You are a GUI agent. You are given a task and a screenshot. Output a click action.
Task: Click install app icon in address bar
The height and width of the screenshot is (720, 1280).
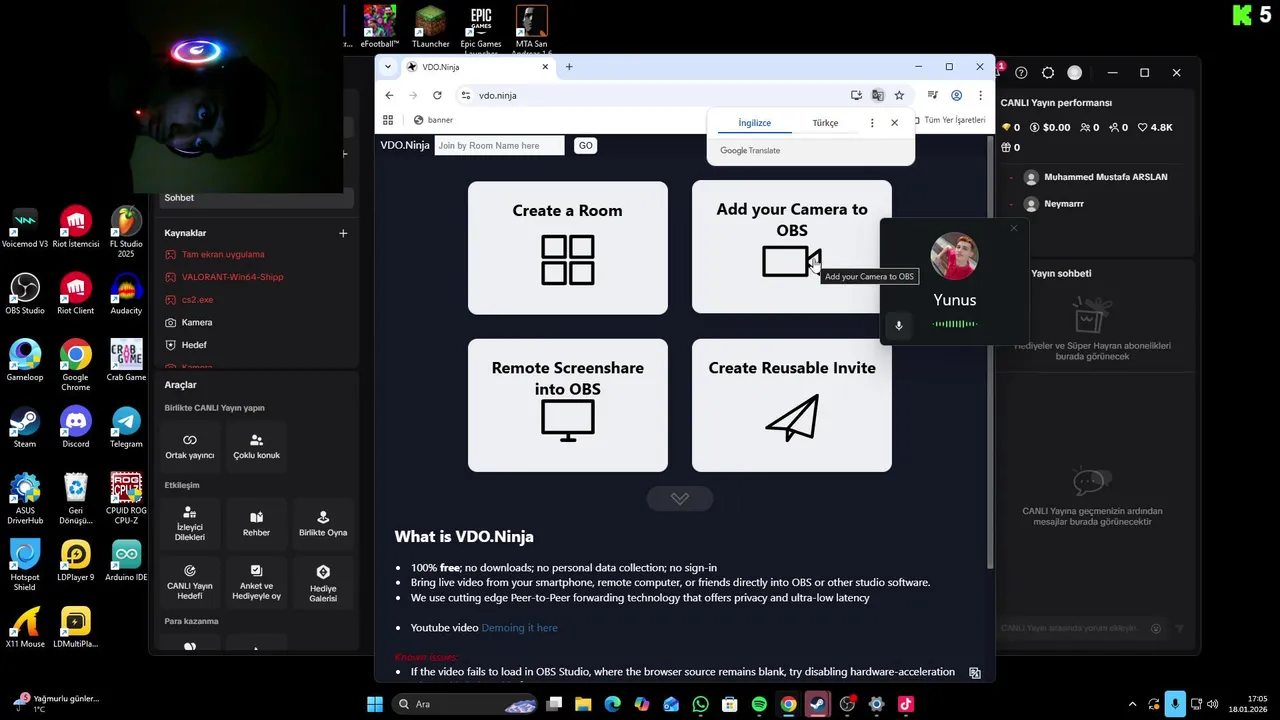(856, 95)
